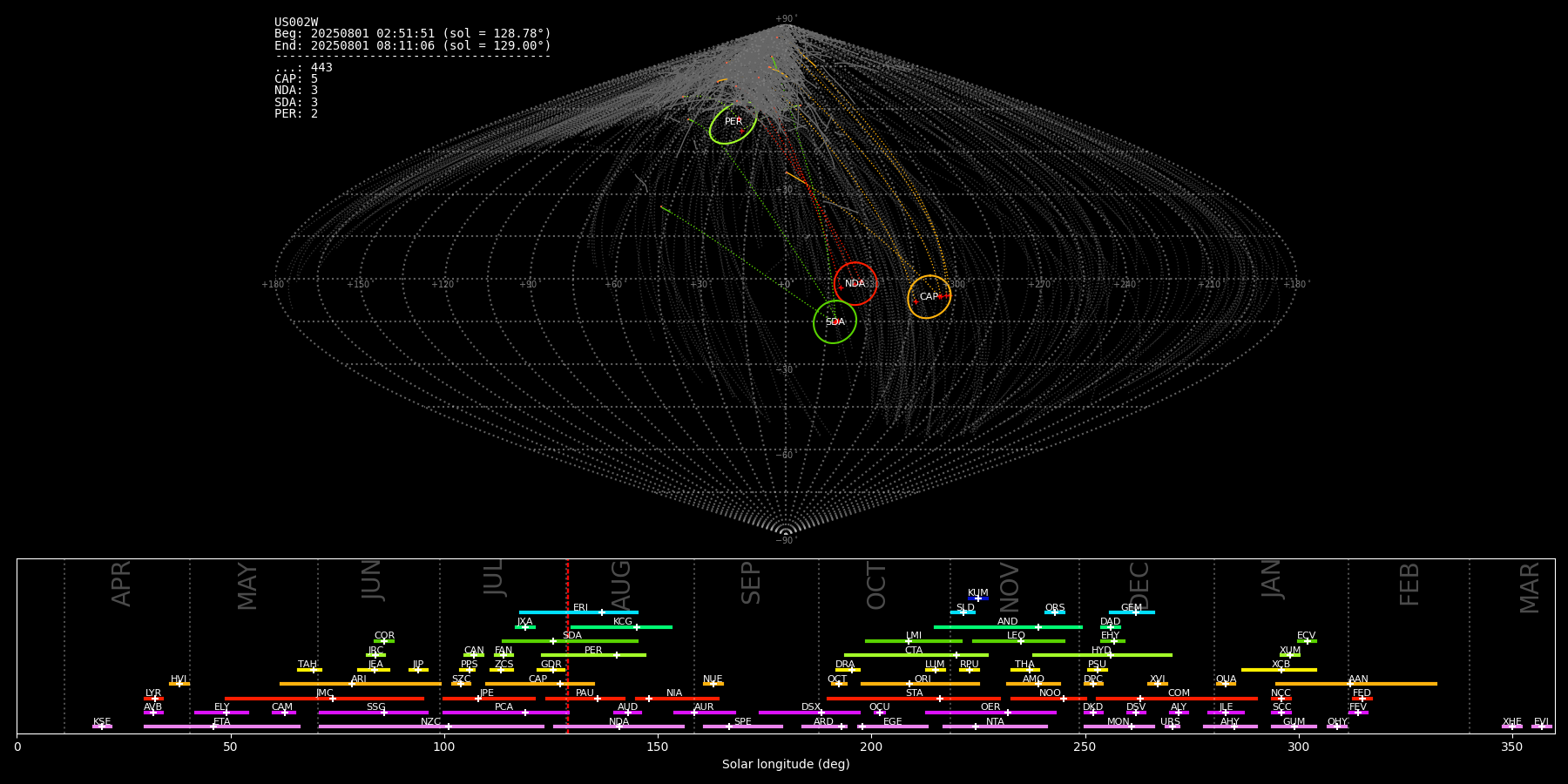Click the 'NDA: 3' count in the legend
The height and width of the screenshot is (784, 1568).
[296, 91]
